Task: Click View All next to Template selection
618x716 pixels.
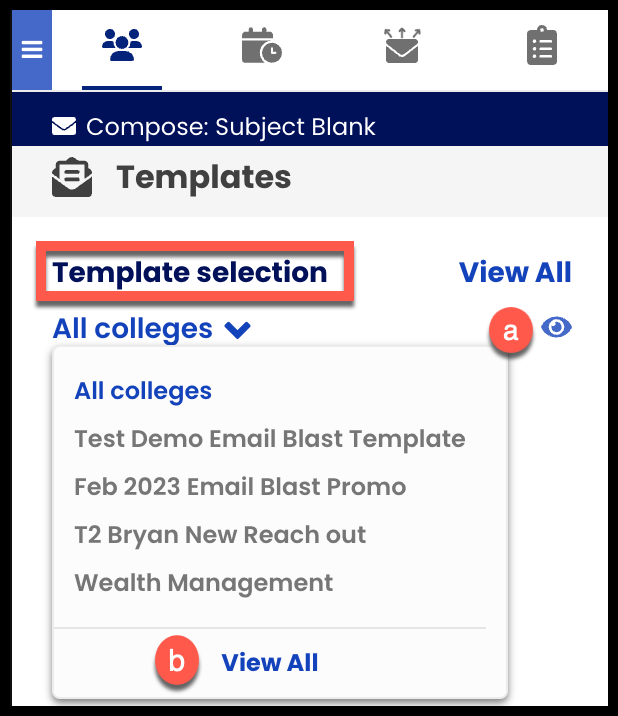Action: click(x=514, y=272)
